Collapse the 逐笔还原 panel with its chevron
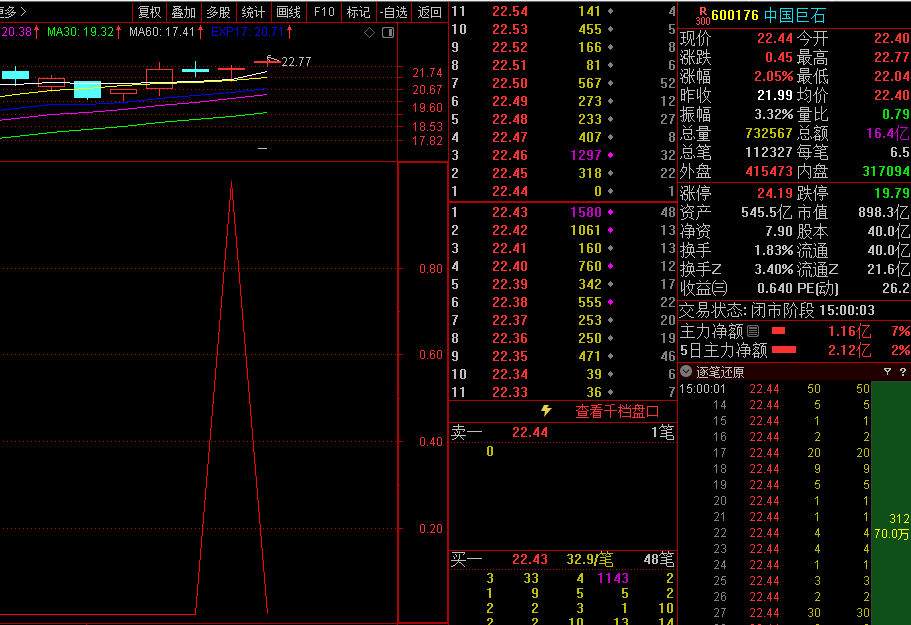Image resolution: width=911 pixels, height=625 pixels. tap(686, 371)
